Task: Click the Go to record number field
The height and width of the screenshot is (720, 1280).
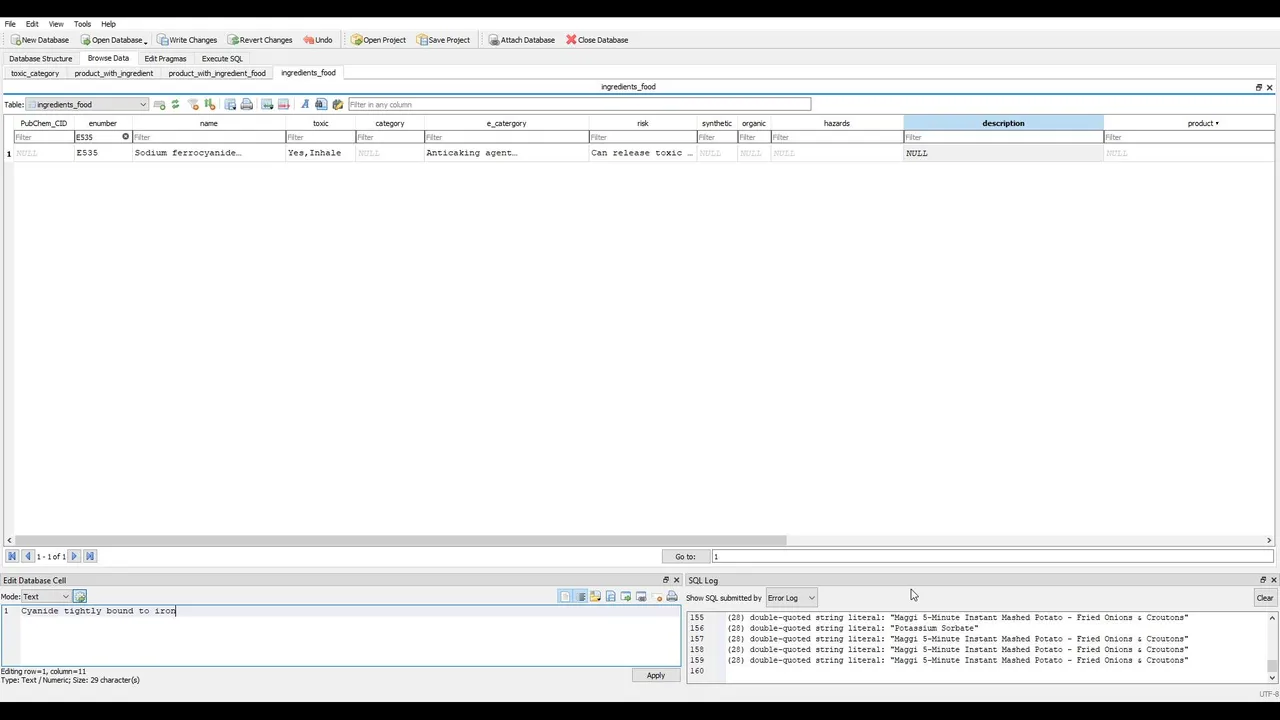Action: coord(992,556)
